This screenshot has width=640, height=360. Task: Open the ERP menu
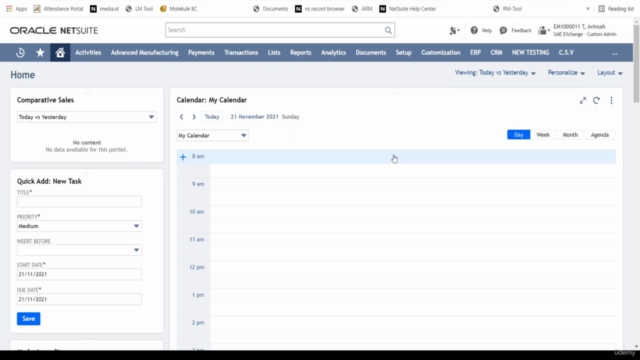[475, 53]
